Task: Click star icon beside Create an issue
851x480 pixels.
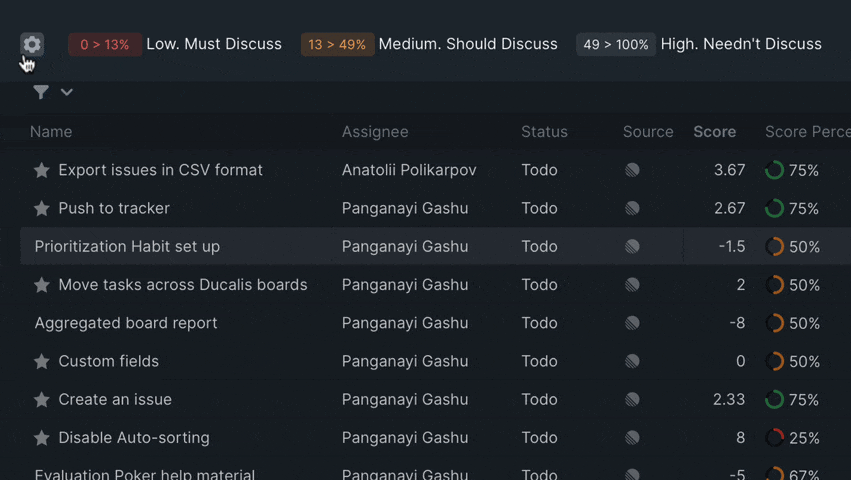Action: (x=42, y=400)
